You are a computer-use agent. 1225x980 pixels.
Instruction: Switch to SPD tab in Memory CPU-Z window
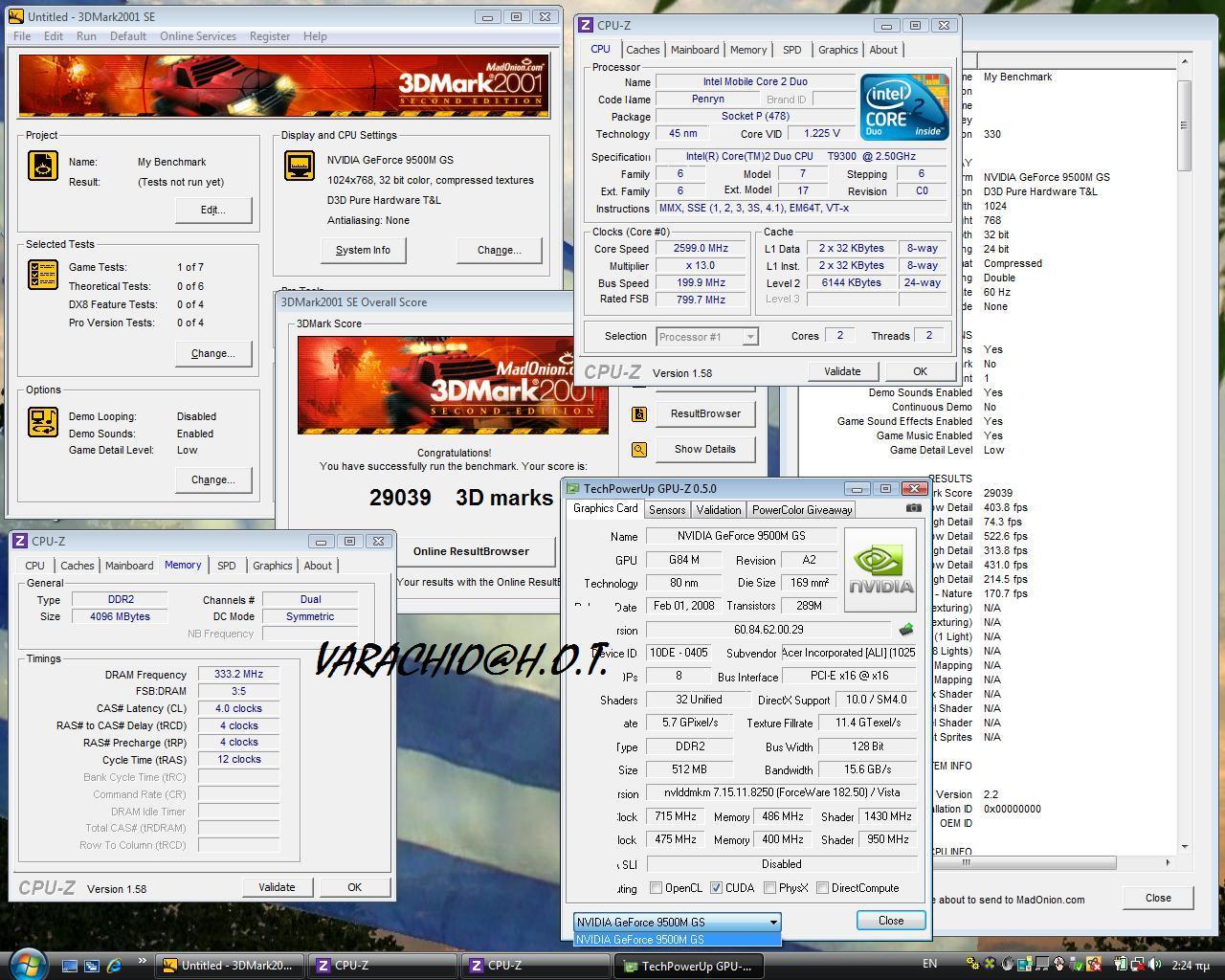coord(227,566)
